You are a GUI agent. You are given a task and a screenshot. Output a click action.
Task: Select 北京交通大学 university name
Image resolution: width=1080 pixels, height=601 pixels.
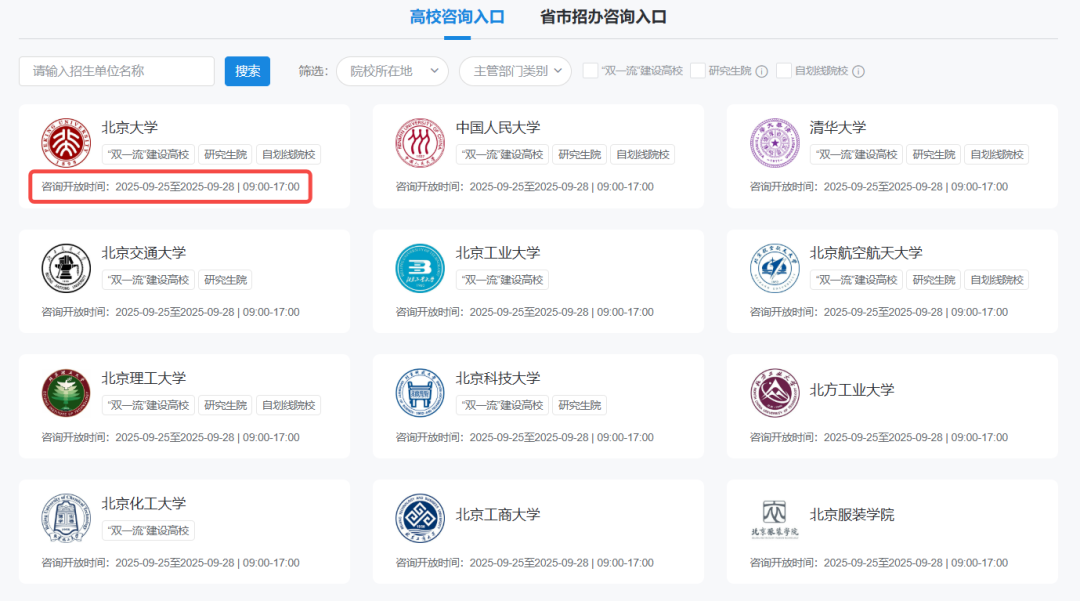coord(144,253)
